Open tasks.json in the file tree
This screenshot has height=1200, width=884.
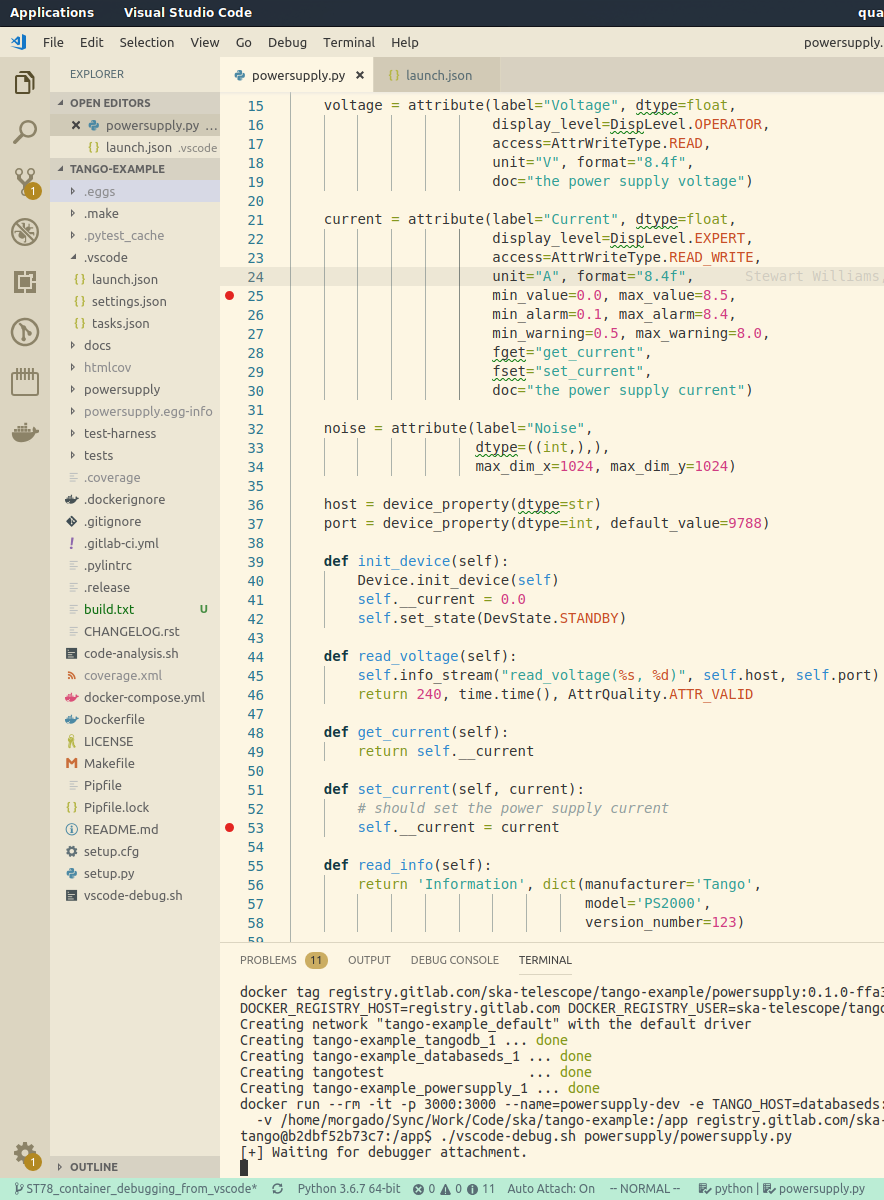tap(135, 323)
